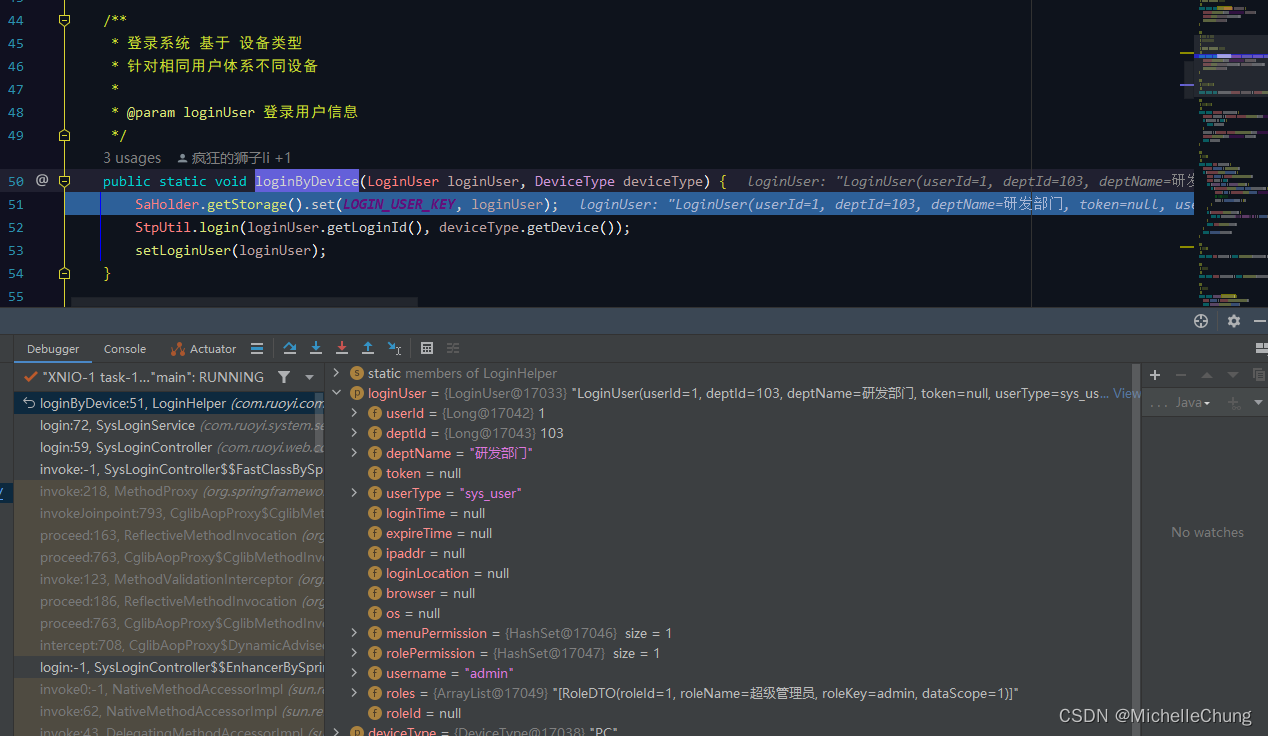Open the thread selector dropdown arrow
Screen dimensions: 1268x736
310,377
